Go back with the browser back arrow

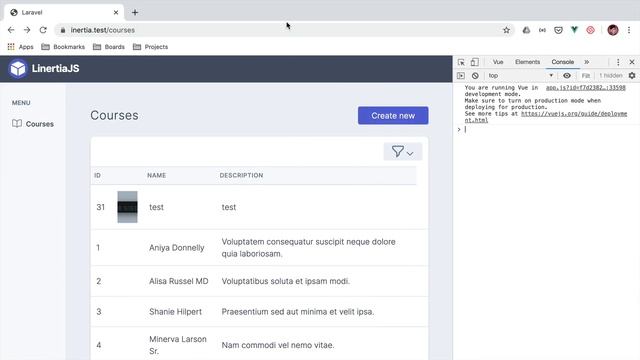[11, 30]
